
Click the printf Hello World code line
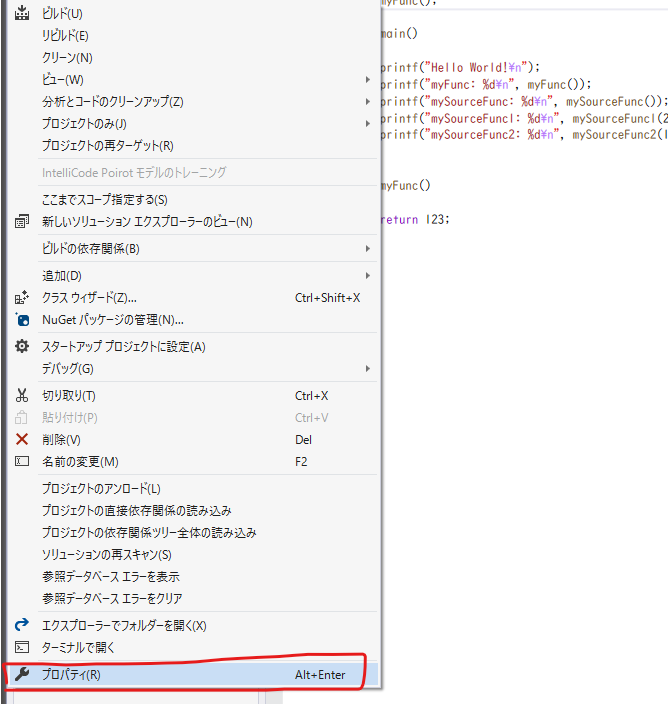pyautogui.click(x=460, y=68)
